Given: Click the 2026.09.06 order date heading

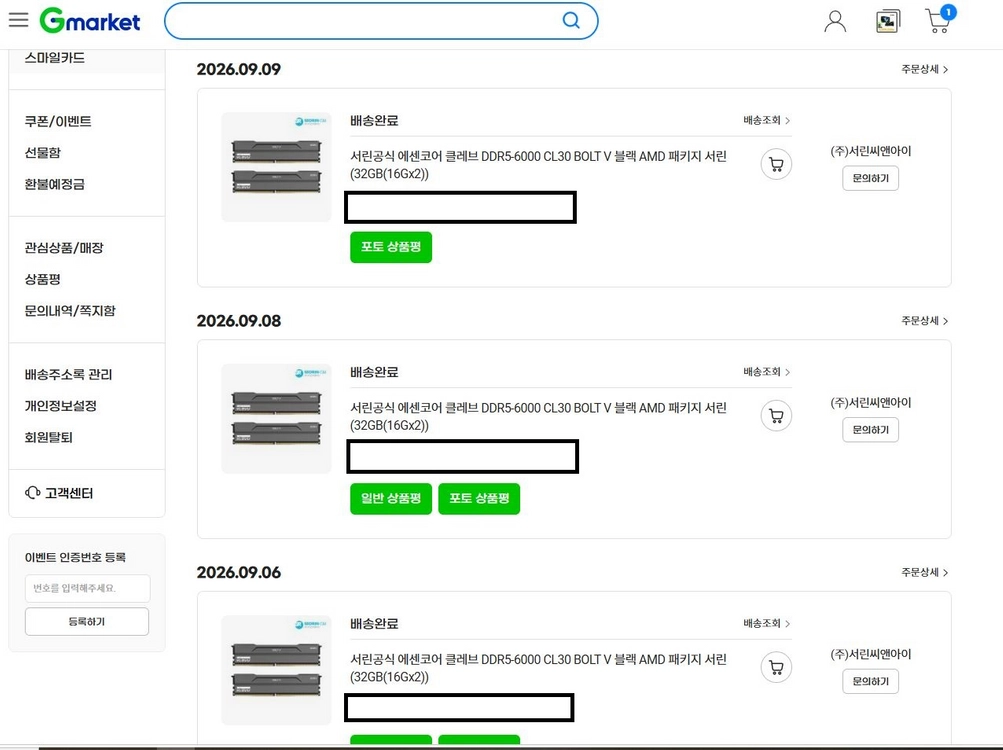Looking at the screenshot, I should (x=239, y=572).
